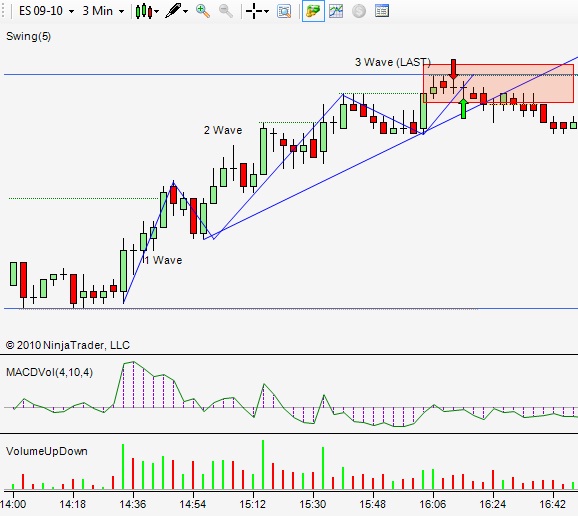Click the VolumeUpDown indicator label
The width and height of the screenshot is (578, 517).
point(47,451)
